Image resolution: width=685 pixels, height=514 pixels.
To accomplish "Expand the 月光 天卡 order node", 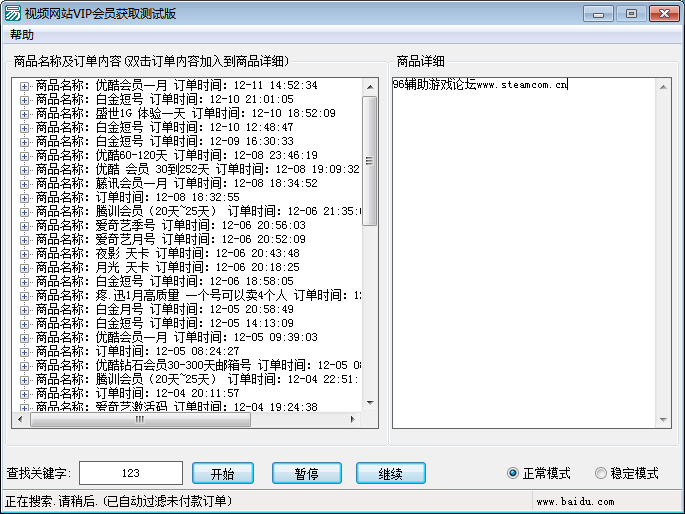I will pos(24,268).
